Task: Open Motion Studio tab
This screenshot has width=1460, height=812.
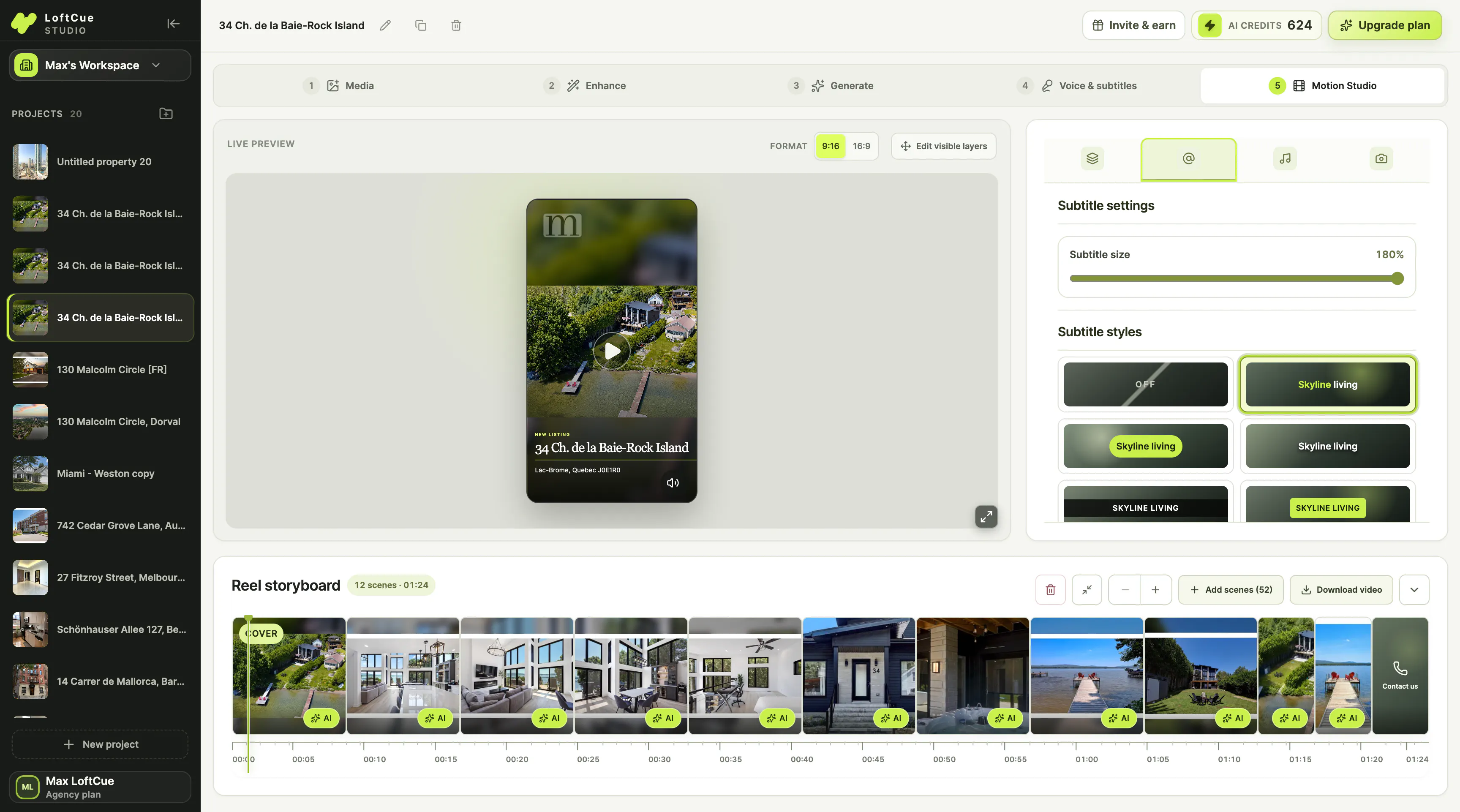Action: (1322, 86)
